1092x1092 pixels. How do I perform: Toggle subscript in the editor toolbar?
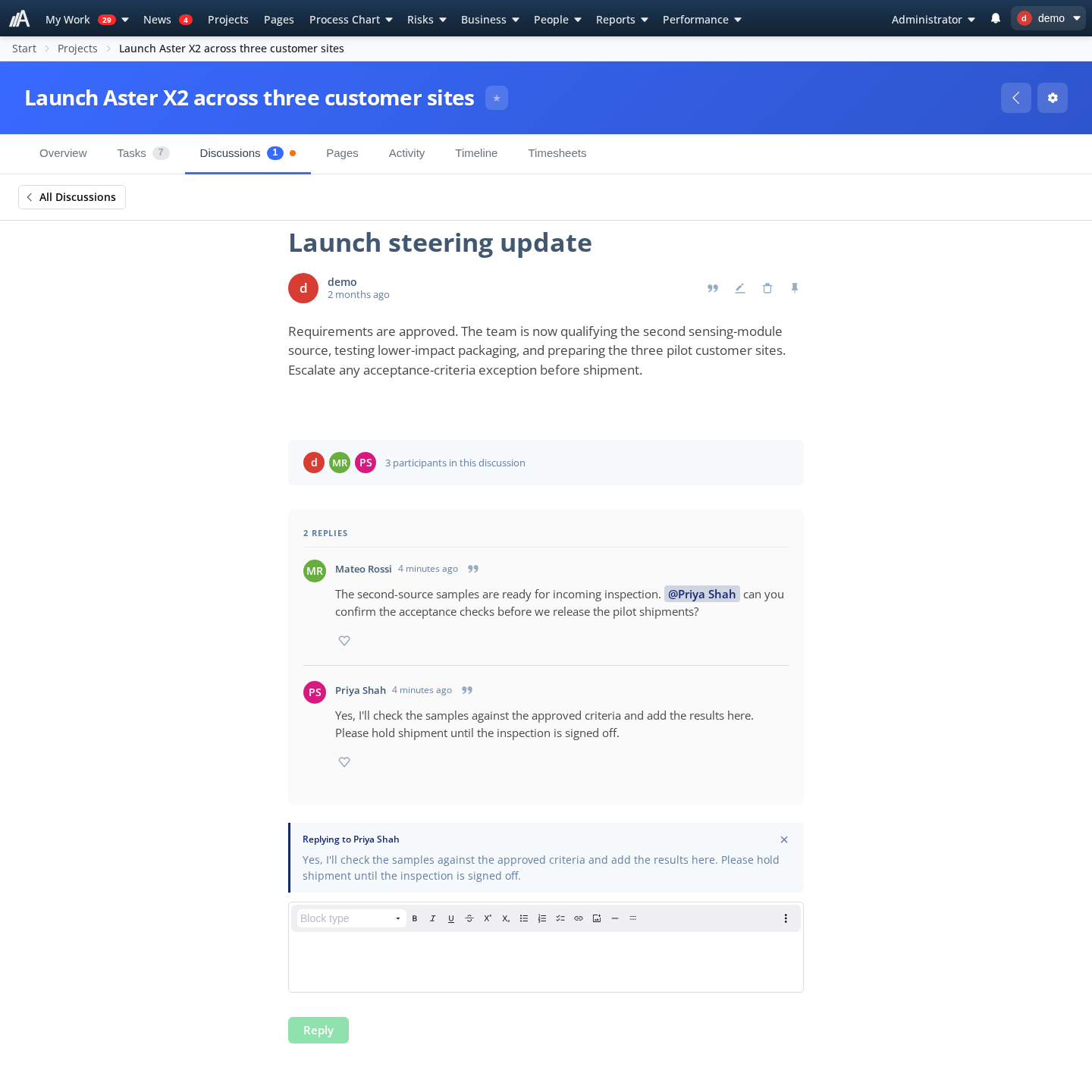pyautogui.click(x=506, y=918)
